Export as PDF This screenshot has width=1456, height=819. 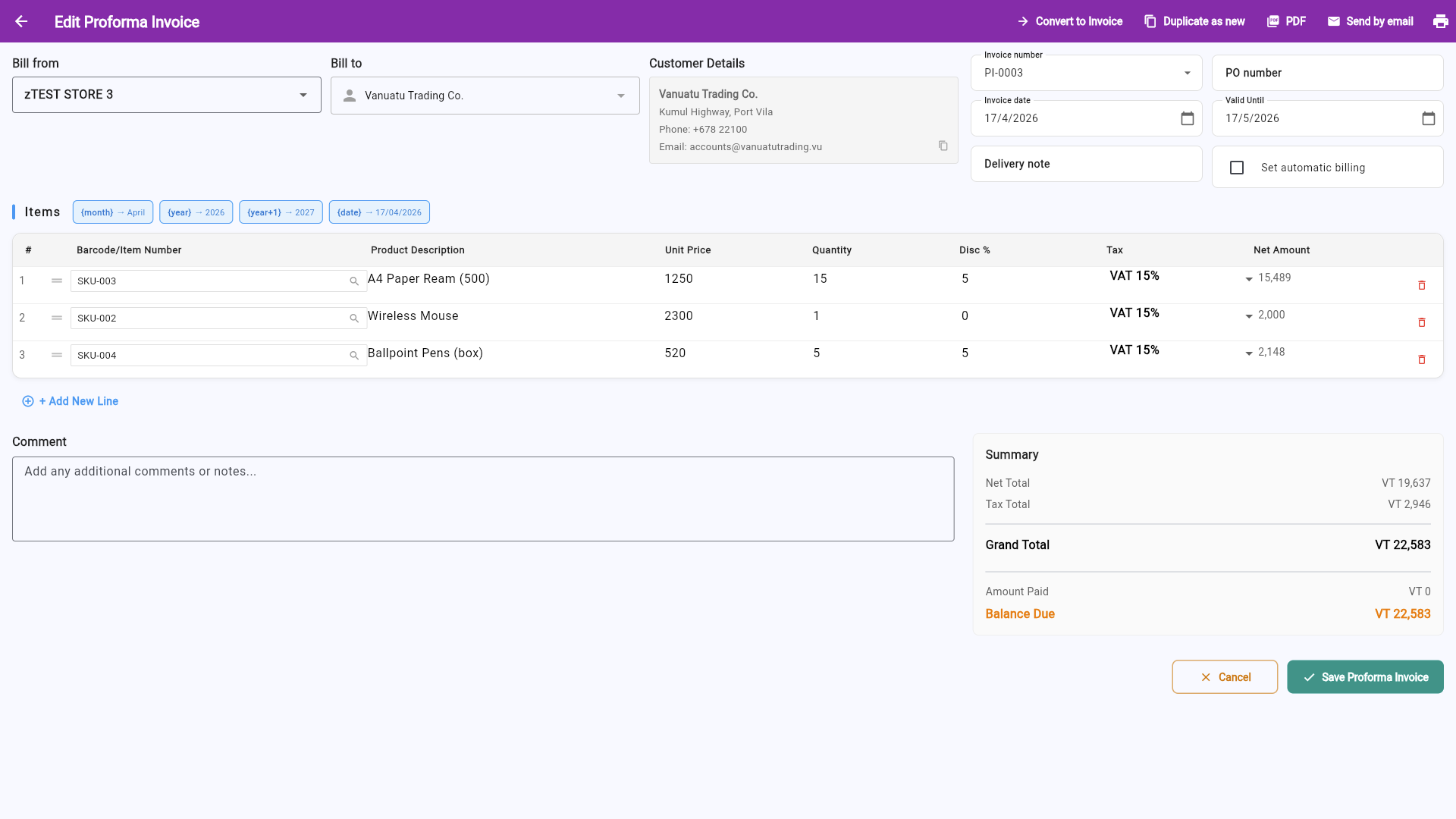[x=1286, y=21]
